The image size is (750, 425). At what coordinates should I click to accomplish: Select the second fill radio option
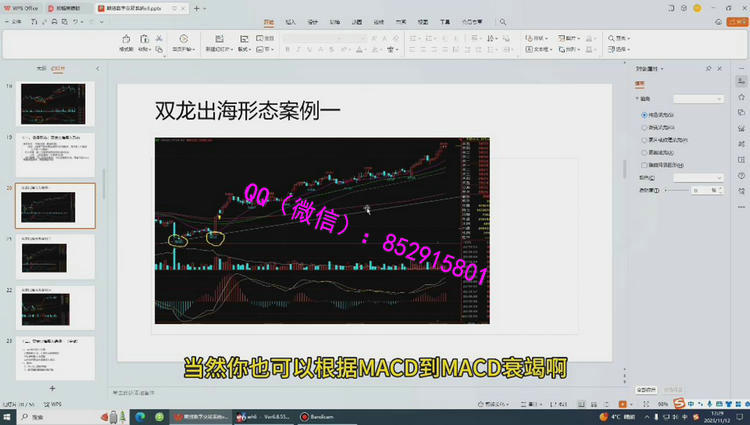pos(643,128)
